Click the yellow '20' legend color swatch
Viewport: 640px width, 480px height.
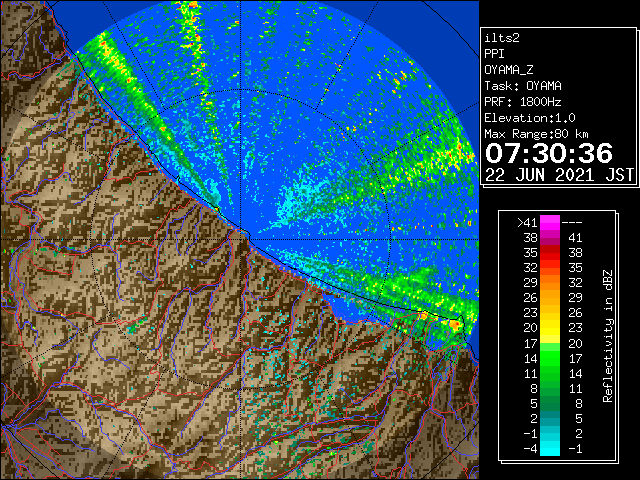tap(550, 328)
